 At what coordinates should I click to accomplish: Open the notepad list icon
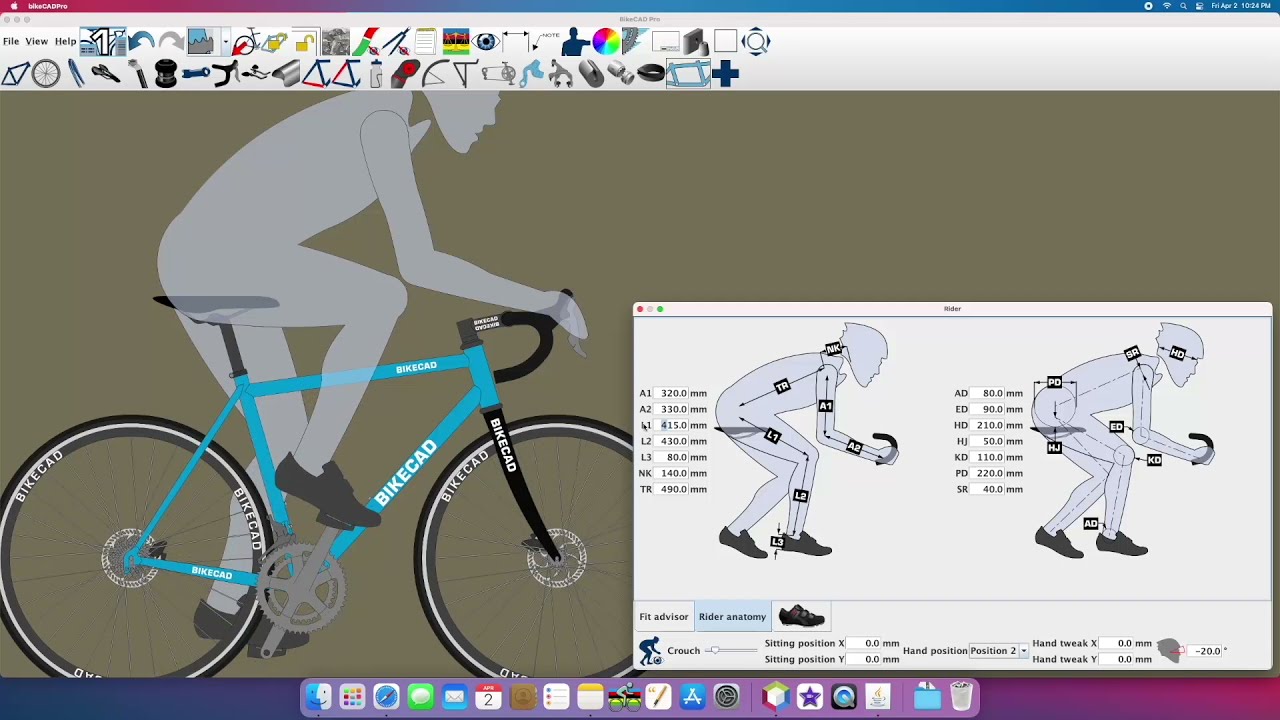tap(425, 42)
